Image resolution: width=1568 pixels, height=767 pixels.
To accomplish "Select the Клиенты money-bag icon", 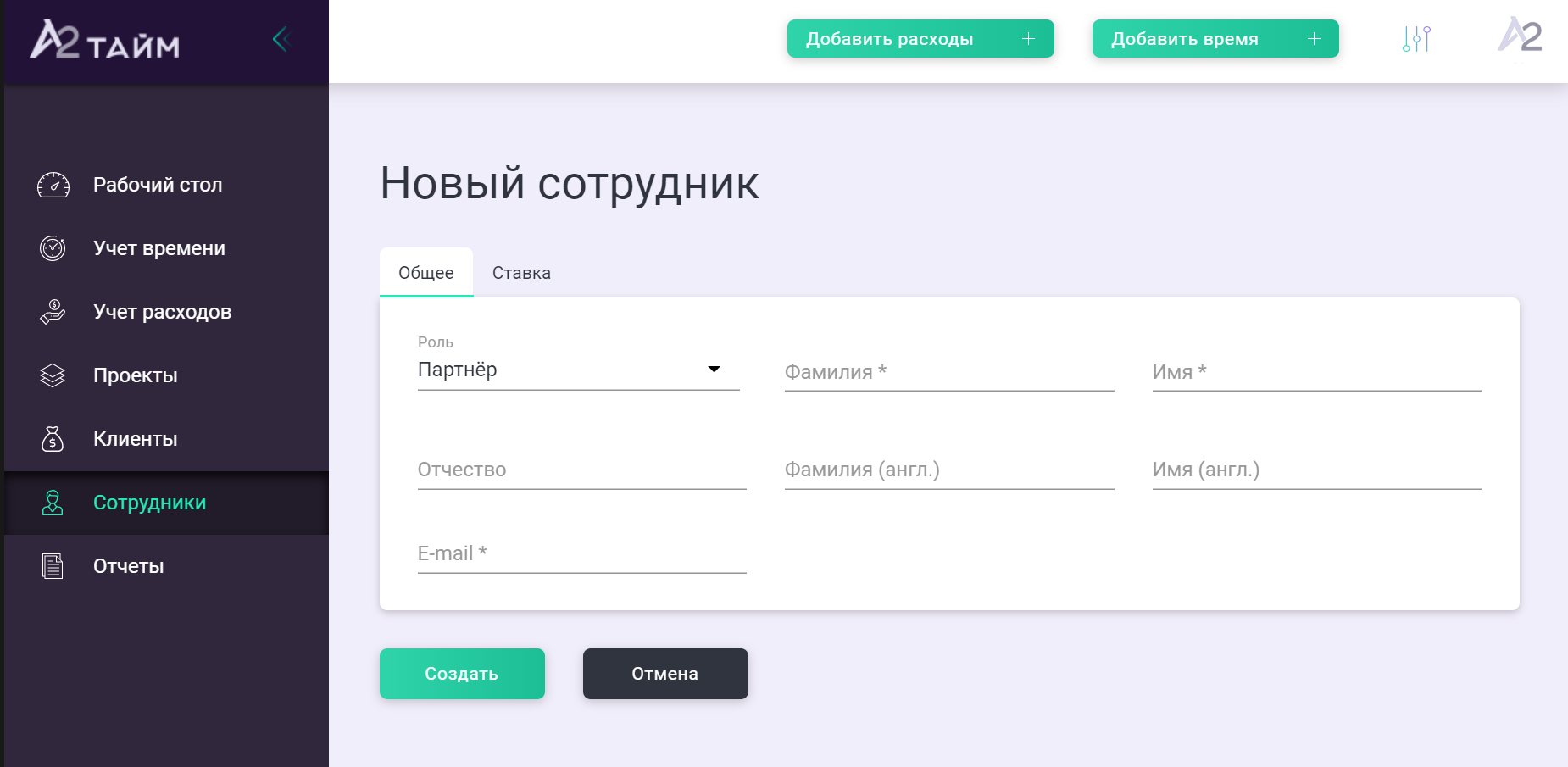I will tap(53, 439).
